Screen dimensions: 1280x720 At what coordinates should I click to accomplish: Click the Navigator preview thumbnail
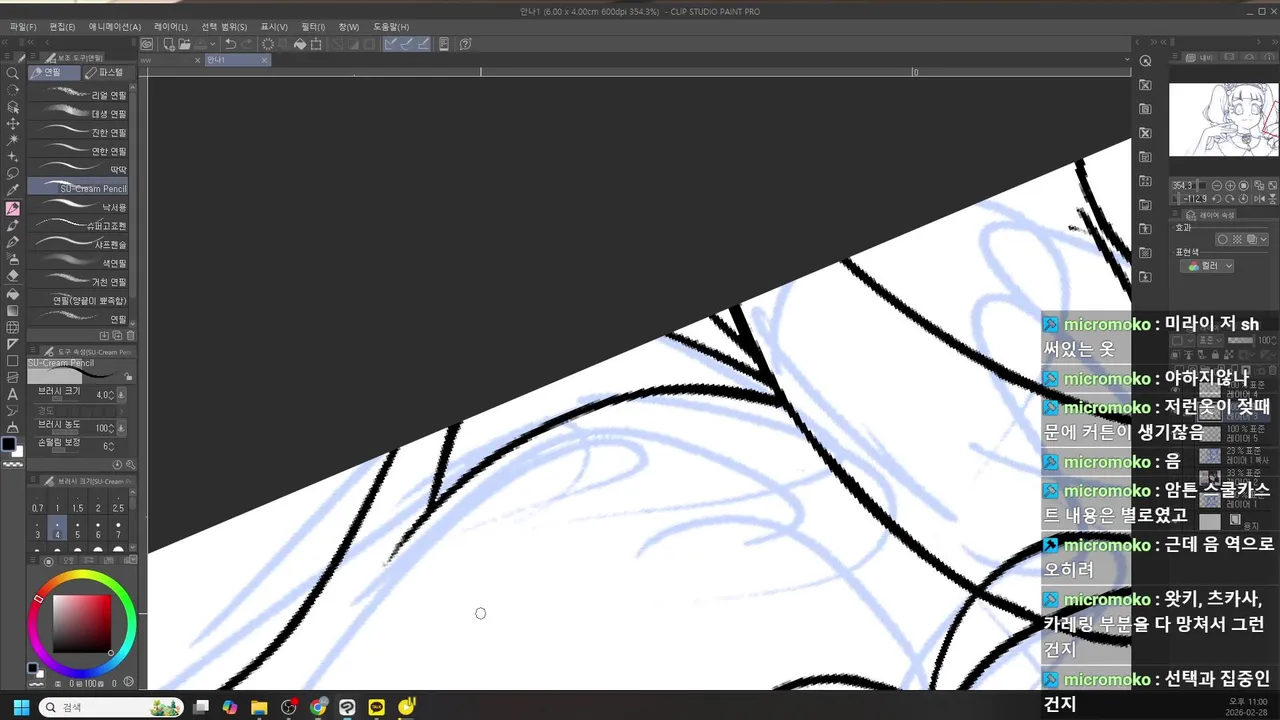tap(1224, 119)
